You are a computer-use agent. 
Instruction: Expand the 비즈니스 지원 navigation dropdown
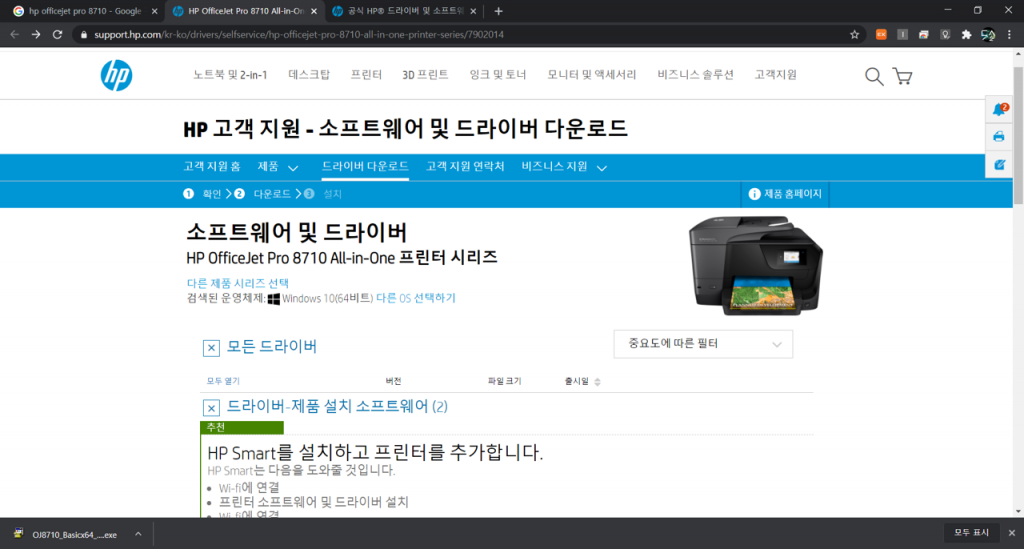pyautogui.click(x=564, y=167)
